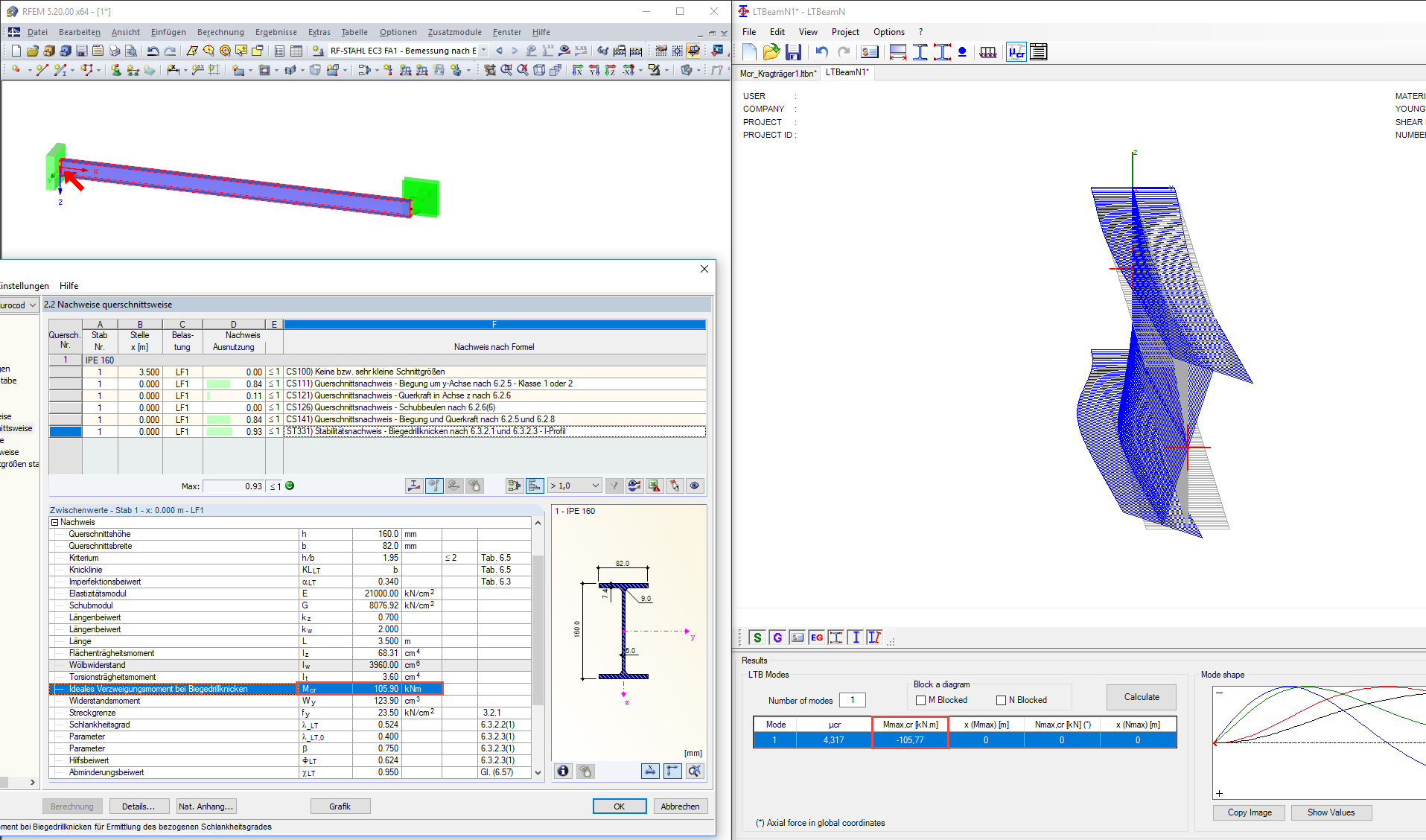1426x840 pixels.
Task: Open the Hilfe menu in module dialog
Action: click(x=69, y=286)
